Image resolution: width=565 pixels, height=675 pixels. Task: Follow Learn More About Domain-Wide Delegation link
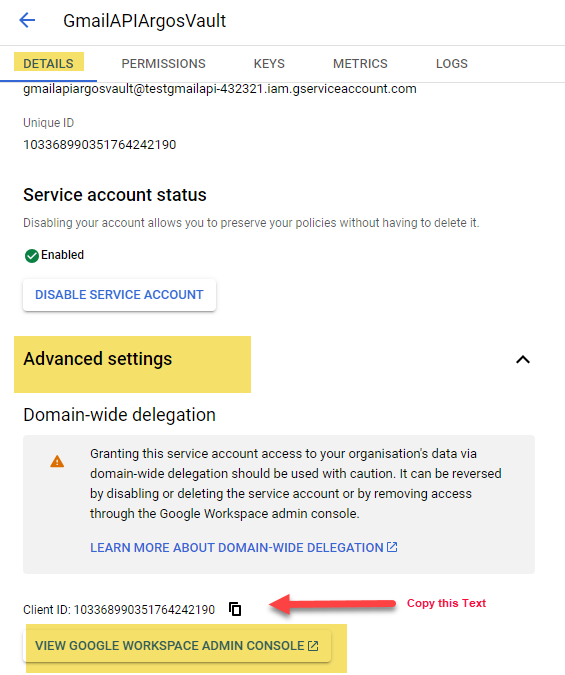click(244, 548)
